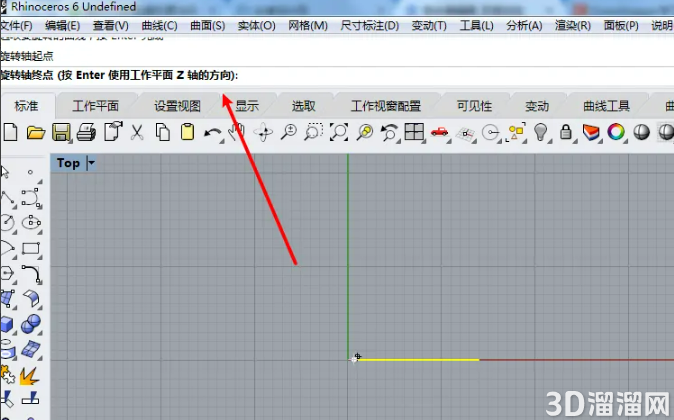Select the Rotate view tool
This screenshot has height=420, width=674.
263,132
